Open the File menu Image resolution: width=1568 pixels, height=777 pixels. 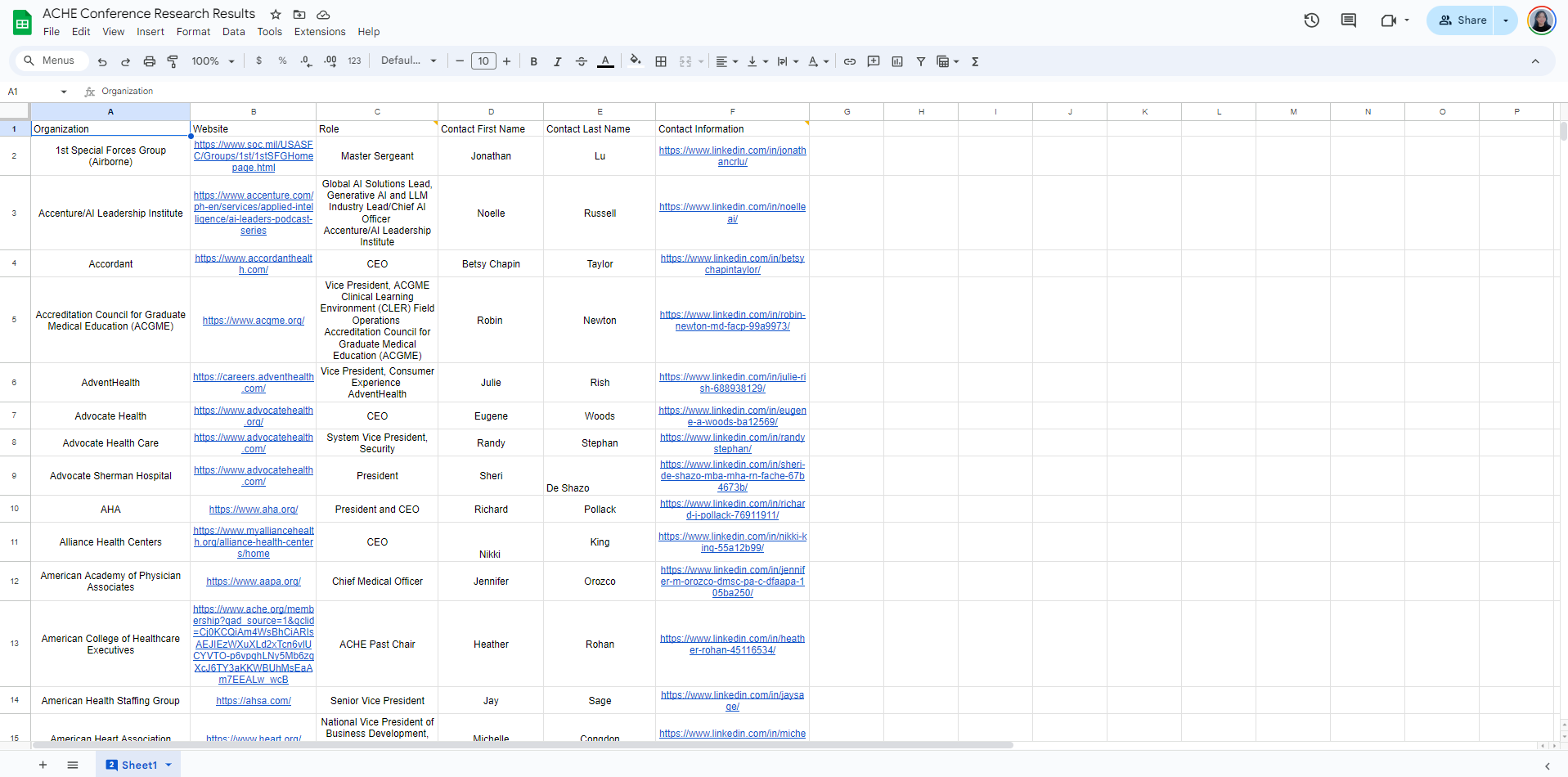coord(52,32)
